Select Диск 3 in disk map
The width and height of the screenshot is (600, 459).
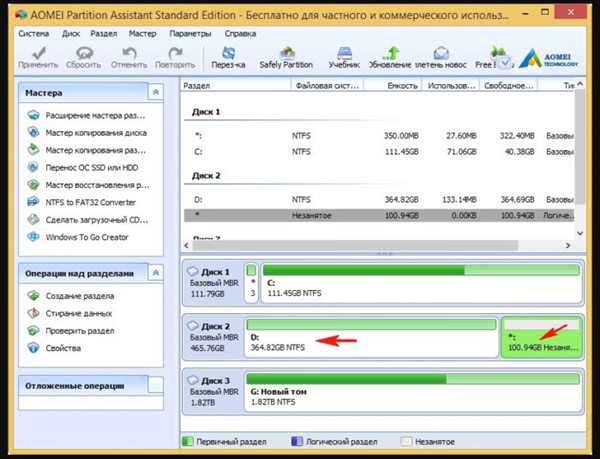click(x=213, y=392)
